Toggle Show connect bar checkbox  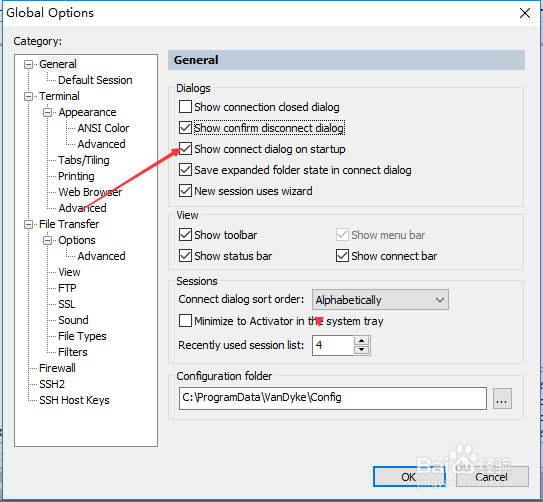point(342,256)
